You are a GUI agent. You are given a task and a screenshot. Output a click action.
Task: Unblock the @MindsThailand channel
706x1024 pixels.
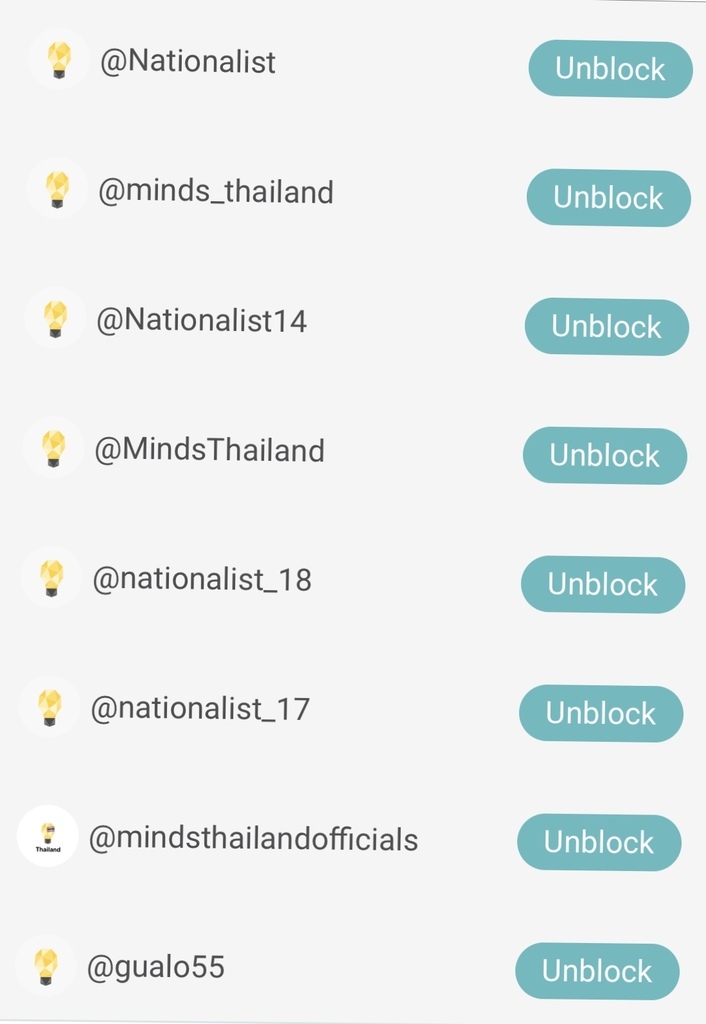[604, 455]
